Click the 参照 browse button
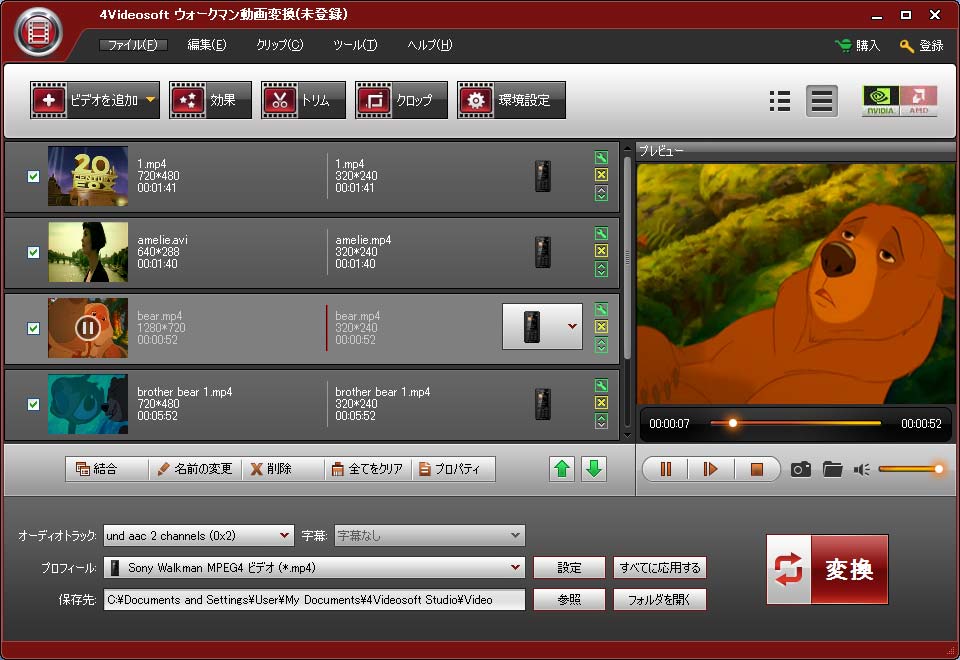Screen dimensions: 960x660 pyautogui.click(x=569, y=599)
